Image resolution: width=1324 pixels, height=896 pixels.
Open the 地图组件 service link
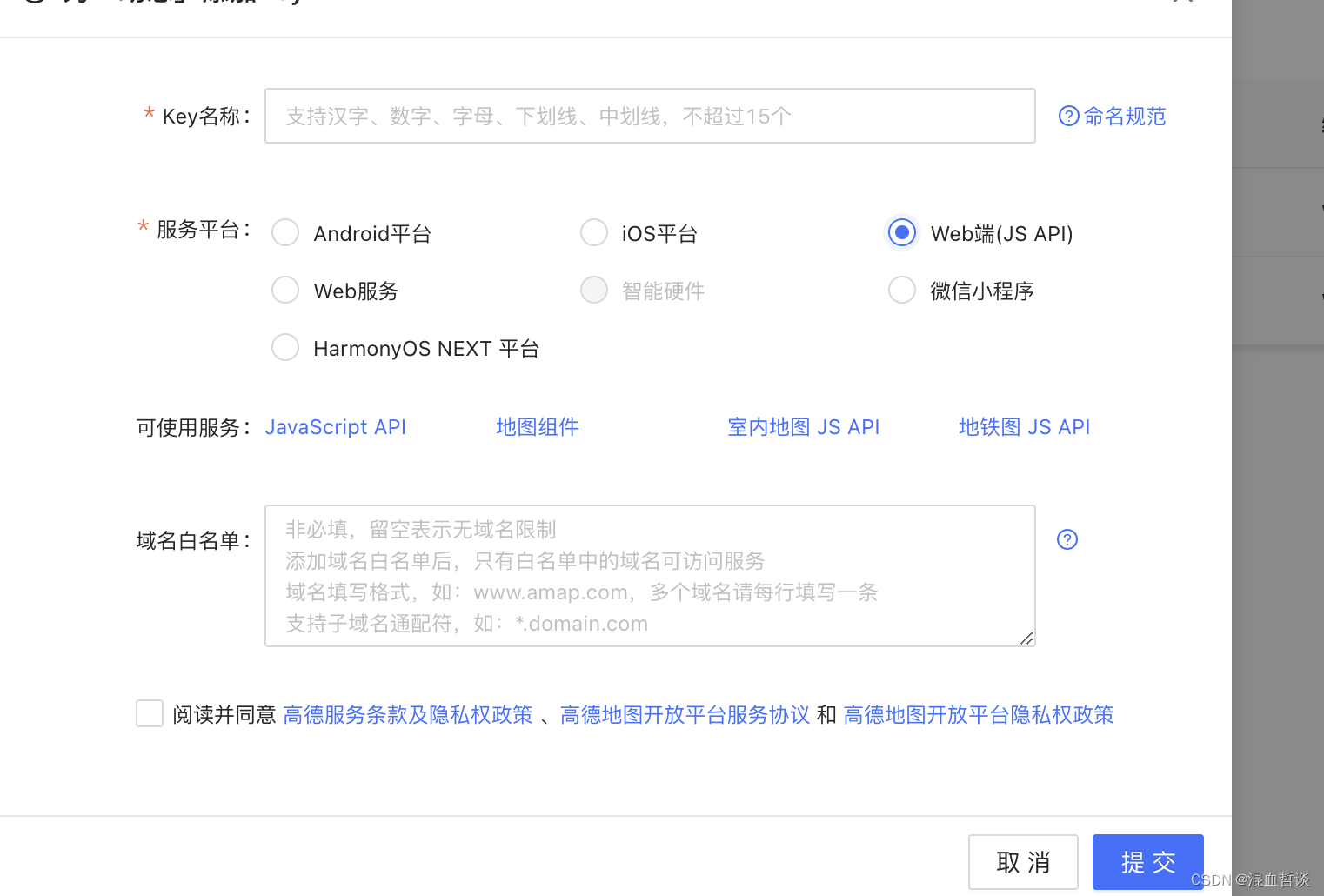coord(537,427)
